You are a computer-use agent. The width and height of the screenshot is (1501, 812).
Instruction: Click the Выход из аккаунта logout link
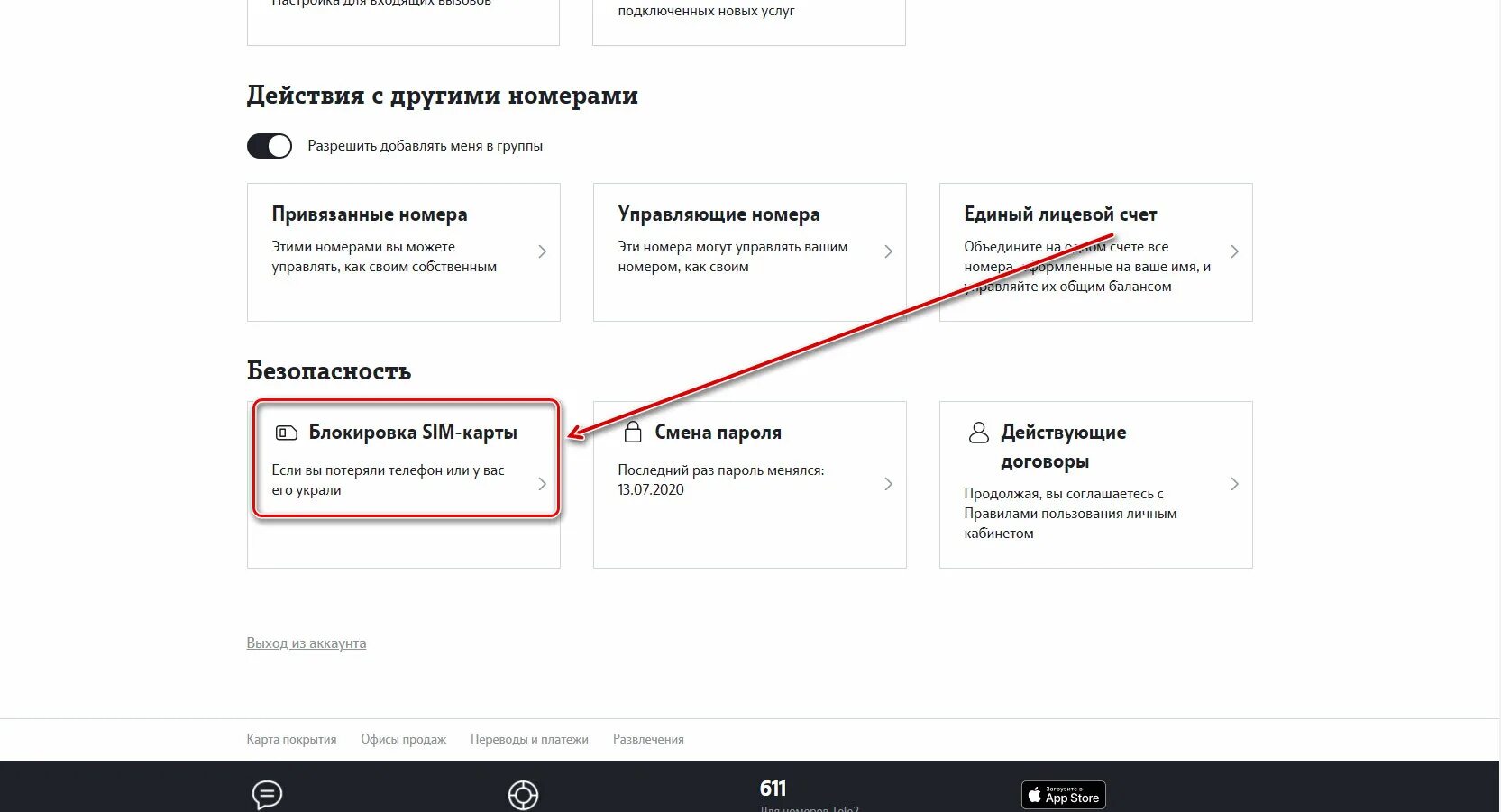307,643
